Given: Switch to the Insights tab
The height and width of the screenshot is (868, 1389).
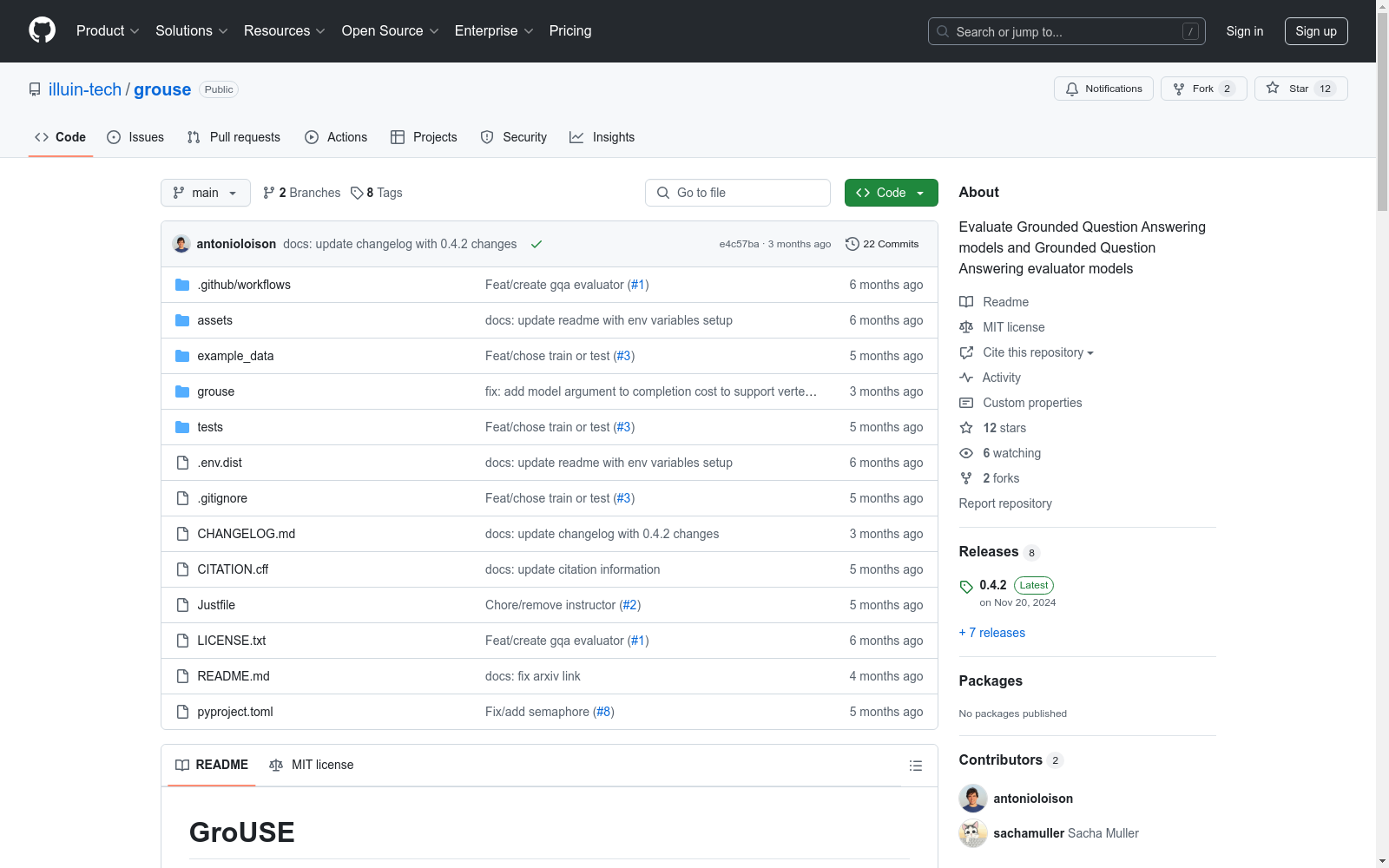Looking at the screenshot, I should coord(602,137).
